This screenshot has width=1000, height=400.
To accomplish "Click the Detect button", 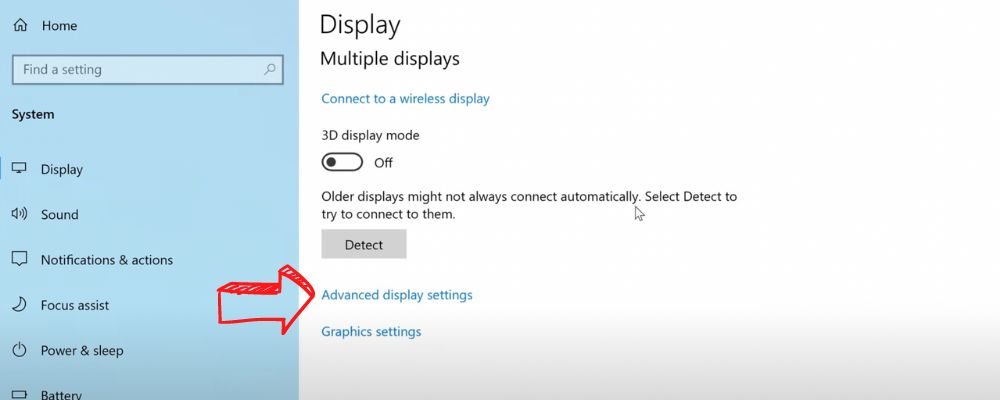I will (x=364, y=244).
